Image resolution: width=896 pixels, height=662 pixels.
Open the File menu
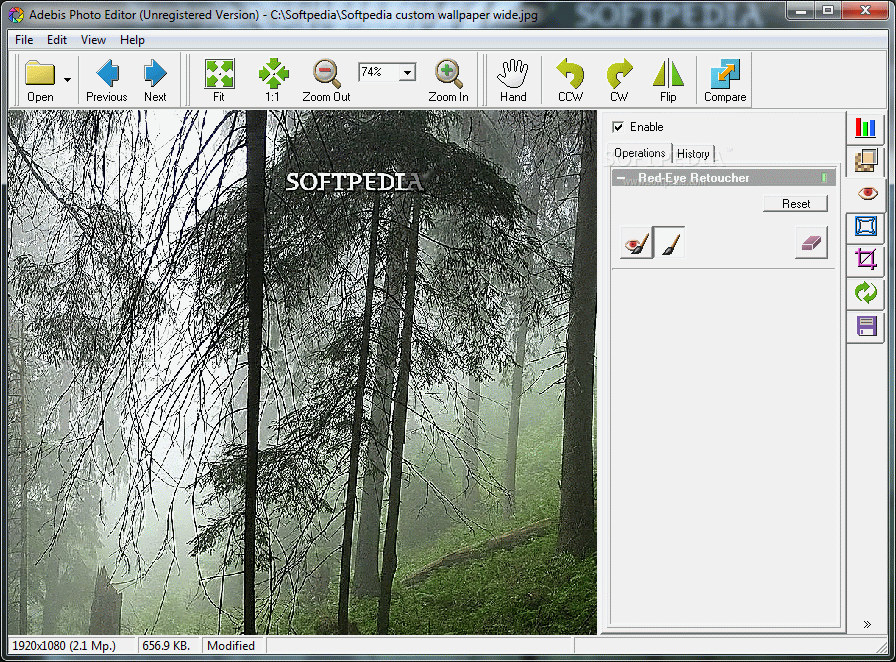point(24,40)
